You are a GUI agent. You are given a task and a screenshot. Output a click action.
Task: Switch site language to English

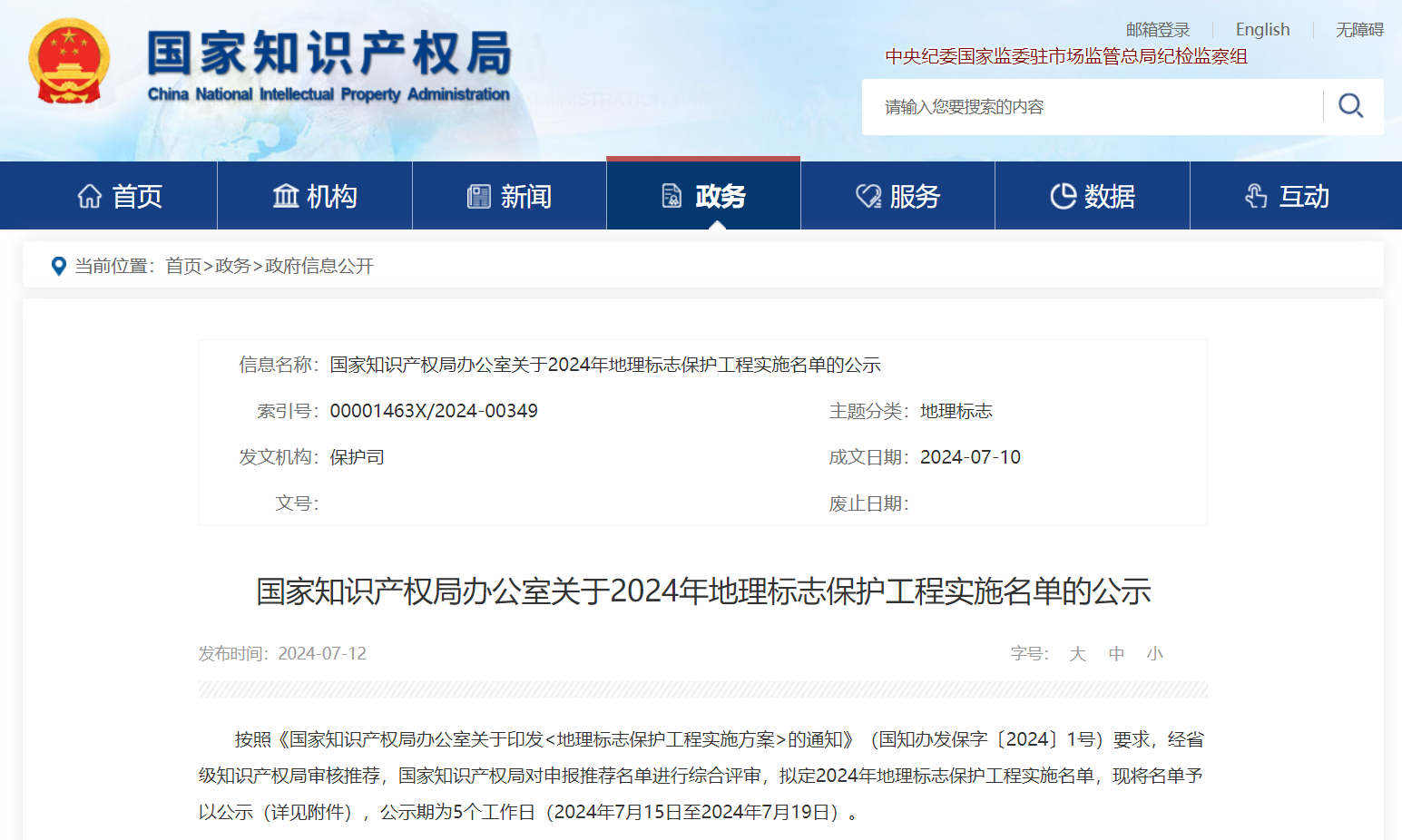click(1262, 30)
